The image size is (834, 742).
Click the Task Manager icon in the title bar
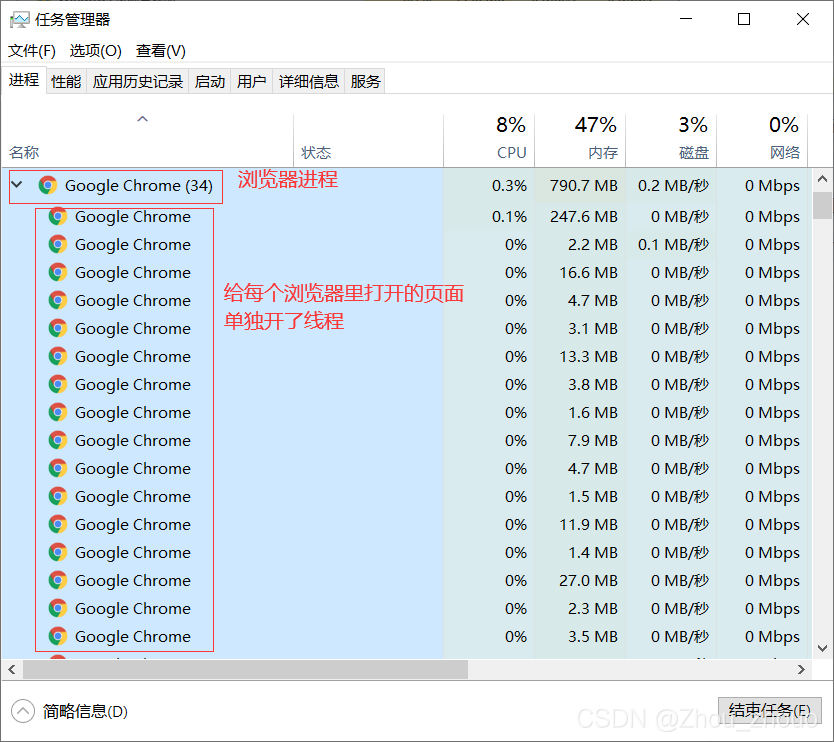click(19, 20)
